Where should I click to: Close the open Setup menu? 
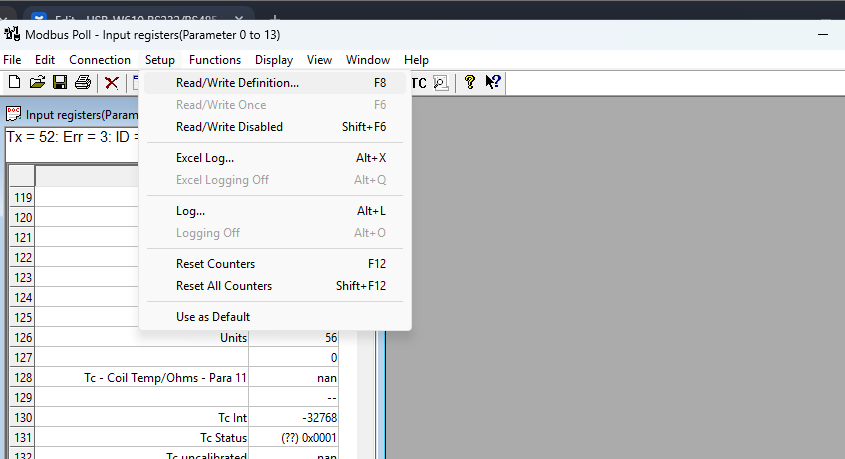click(x=160, y=60)
